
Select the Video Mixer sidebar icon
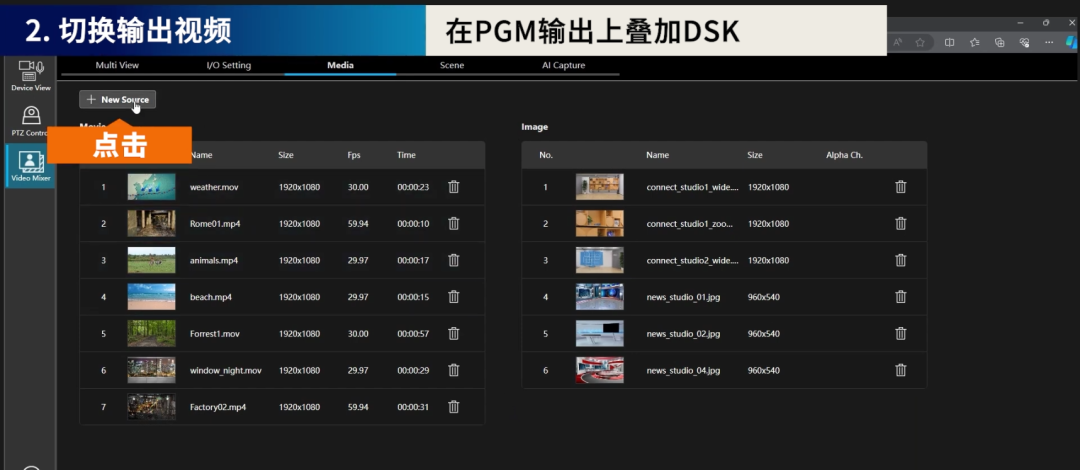pyautogui.click(x=31, y=166)
